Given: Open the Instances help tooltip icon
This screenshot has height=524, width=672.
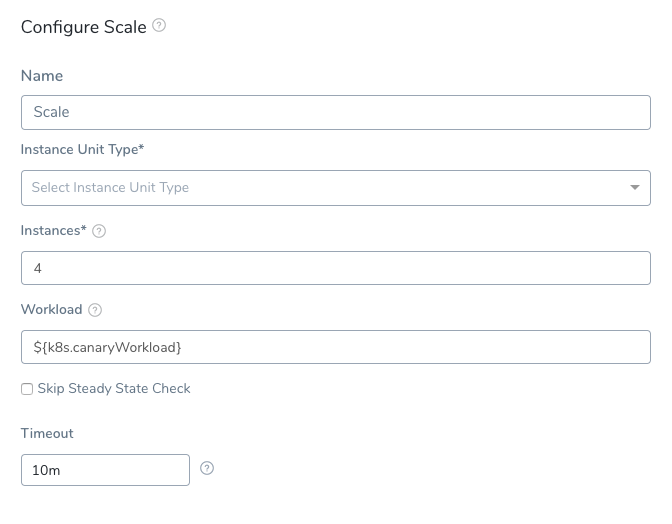Looking at the screenshot, I should (x=99, y=231).
